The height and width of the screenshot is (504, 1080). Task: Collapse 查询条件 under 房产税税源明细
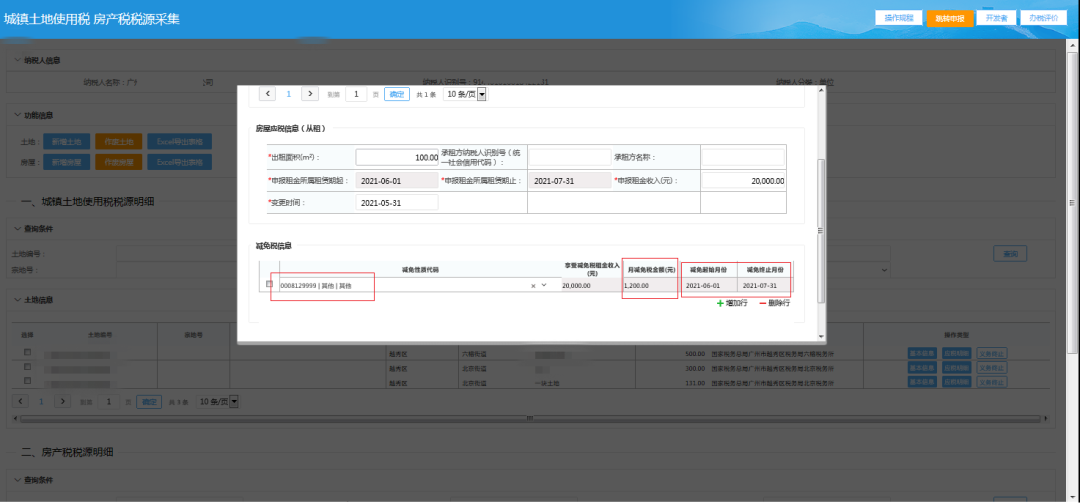point(17,480)
